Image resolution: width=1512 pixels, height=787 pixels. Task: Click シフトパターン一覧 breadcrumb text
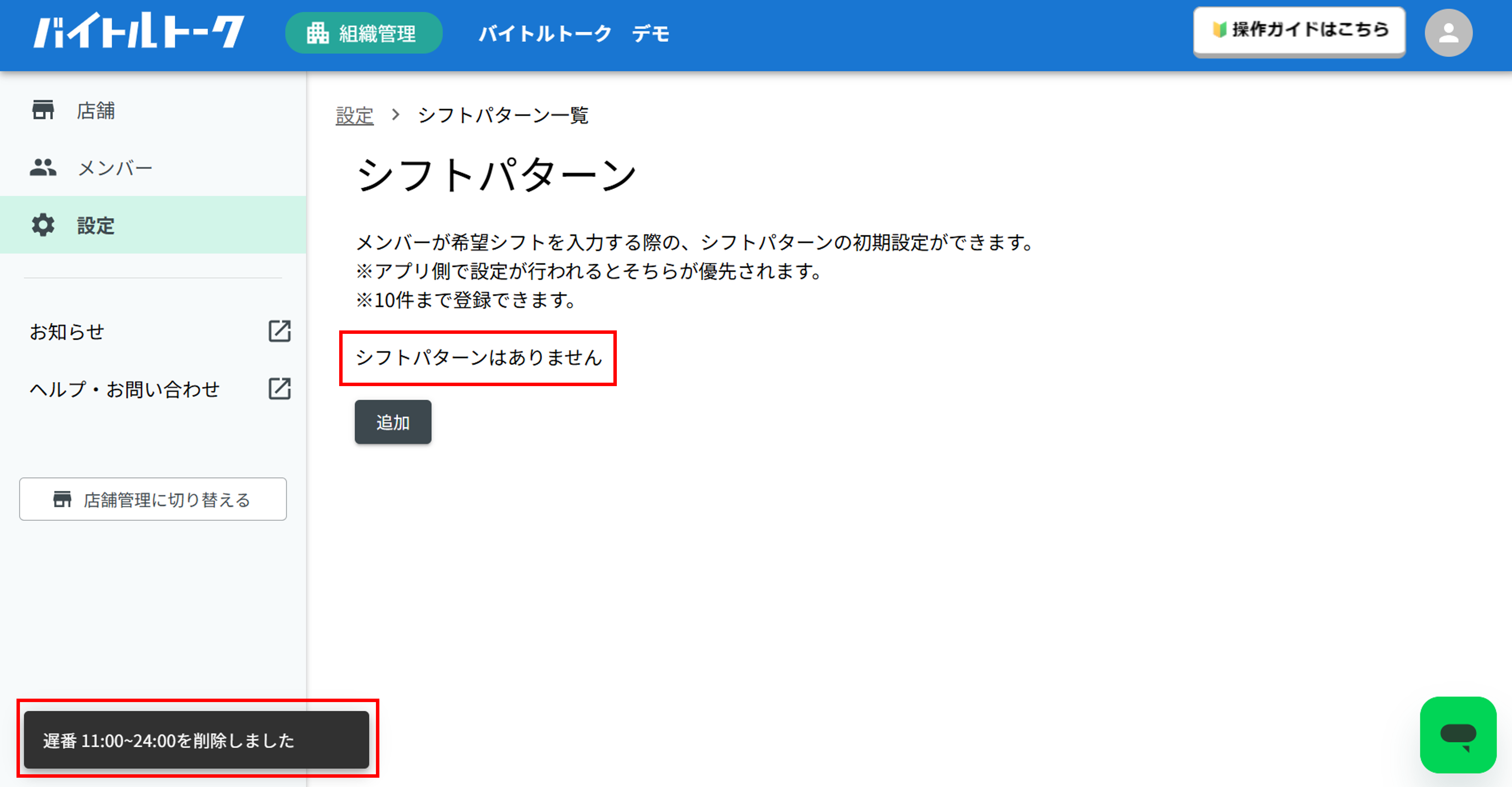(x=503, y=115)
